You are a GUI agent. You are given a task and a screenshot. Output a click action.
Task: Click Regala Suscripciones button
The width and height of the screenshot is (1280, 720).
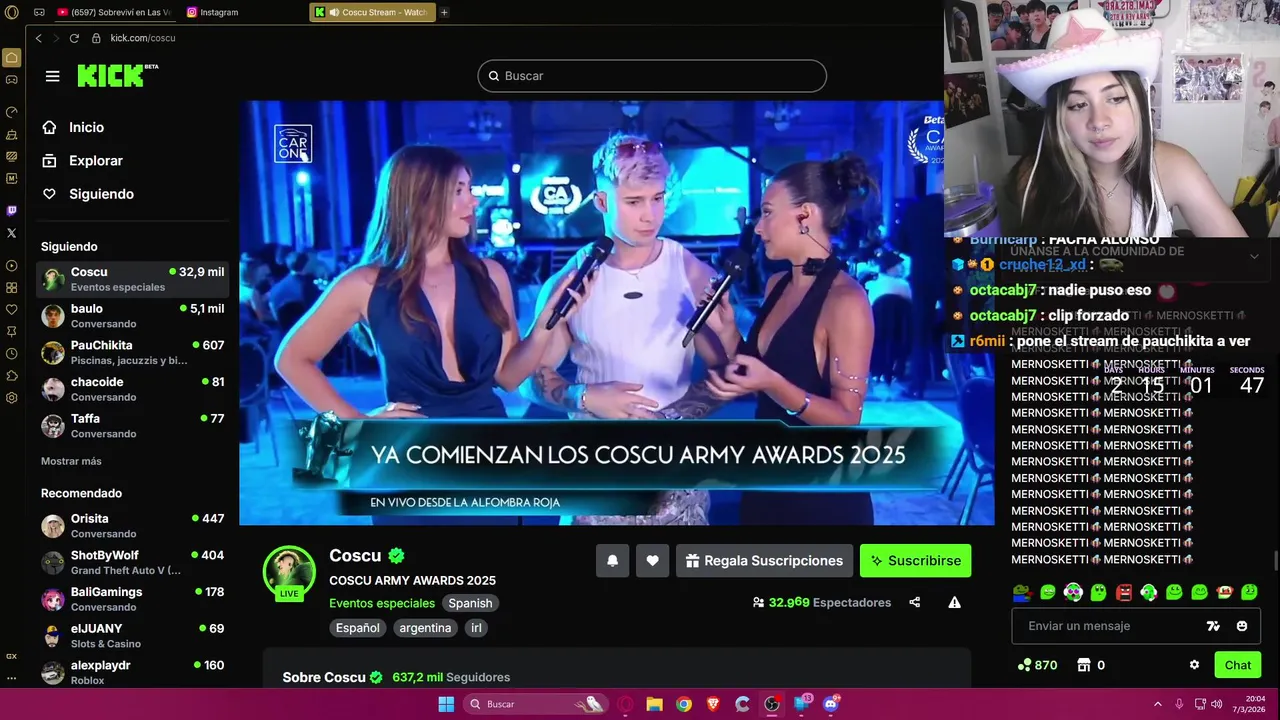click(764, 561)
